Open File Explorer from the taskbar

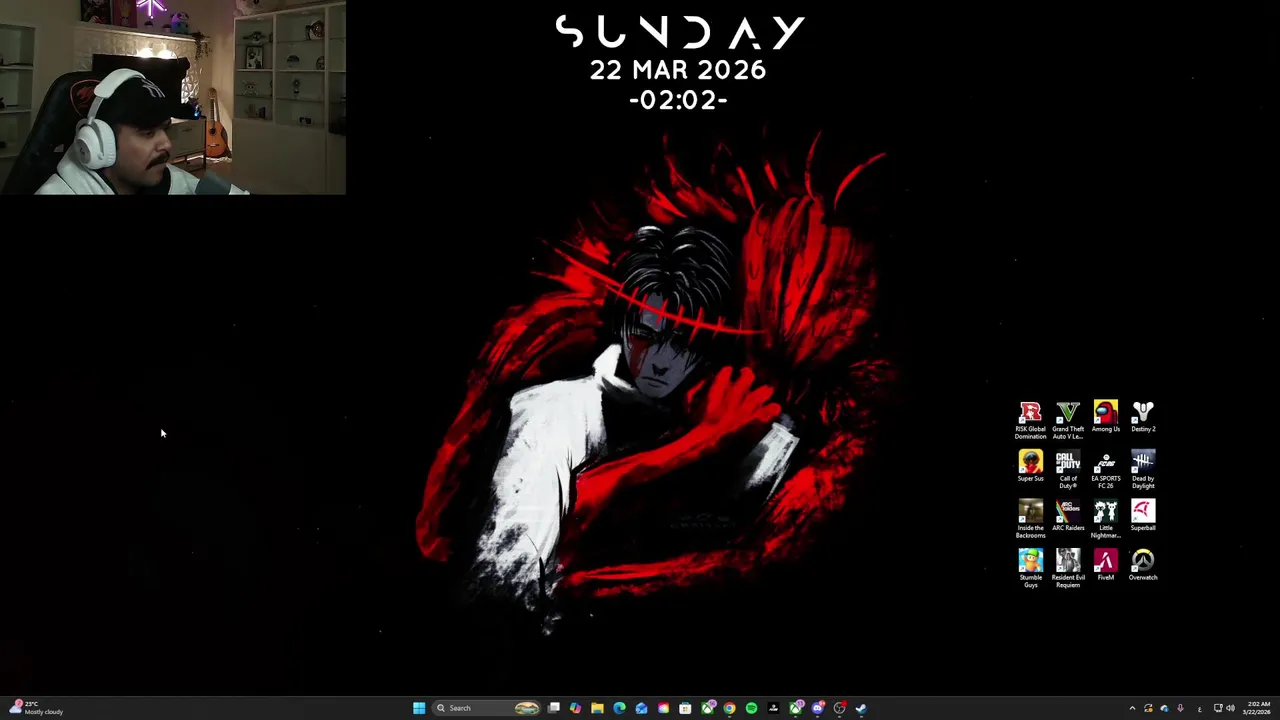597,708
